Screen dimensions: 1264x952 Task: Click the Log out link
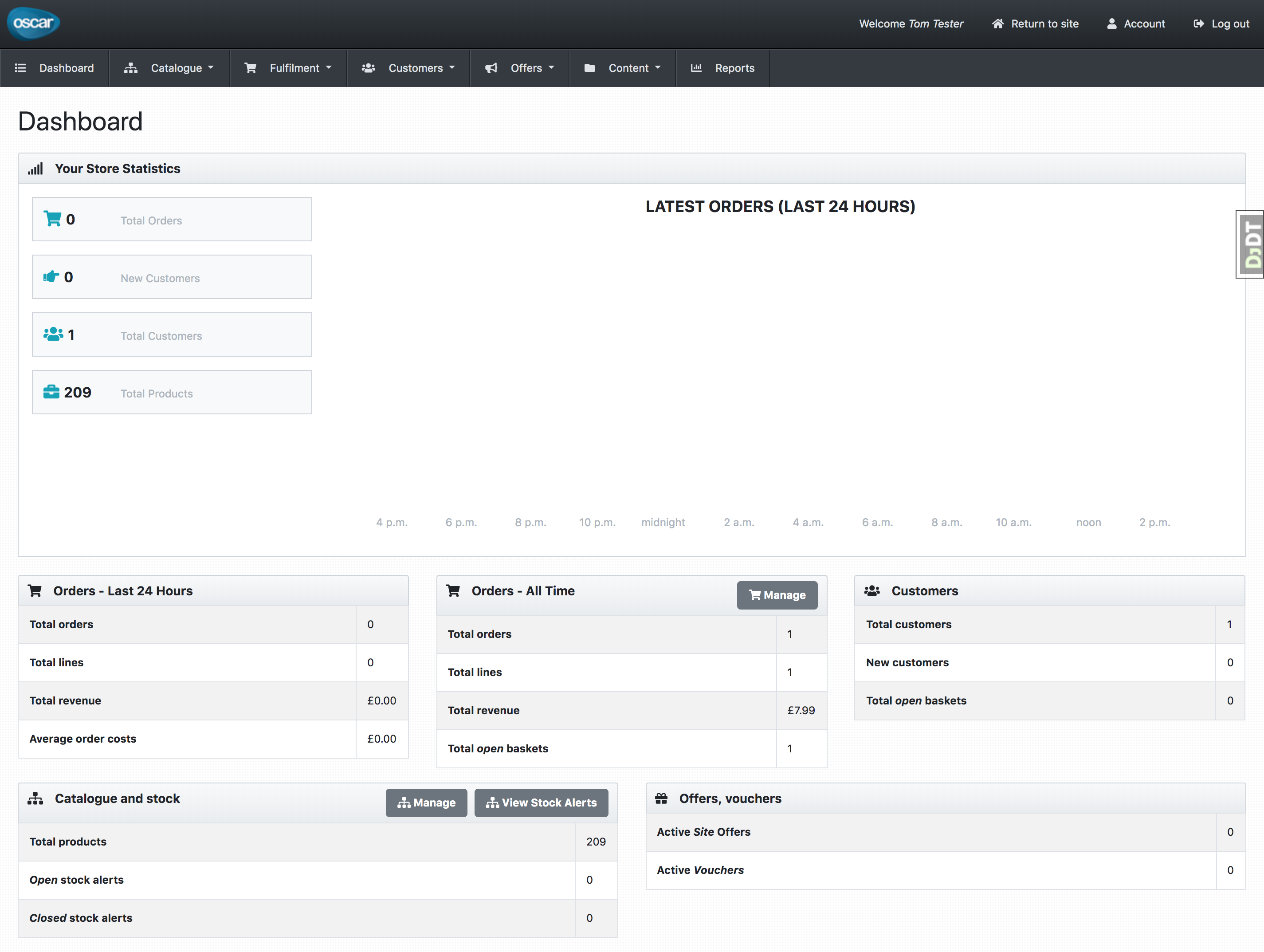(1221, 24)
